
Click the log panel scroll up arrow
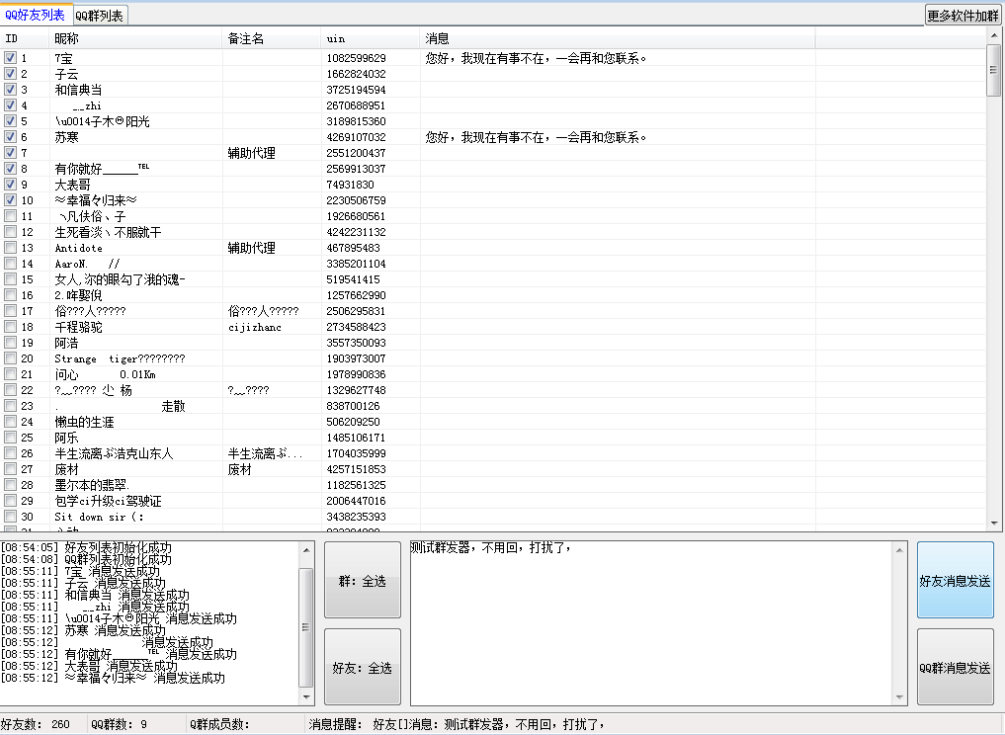(306, 549)
